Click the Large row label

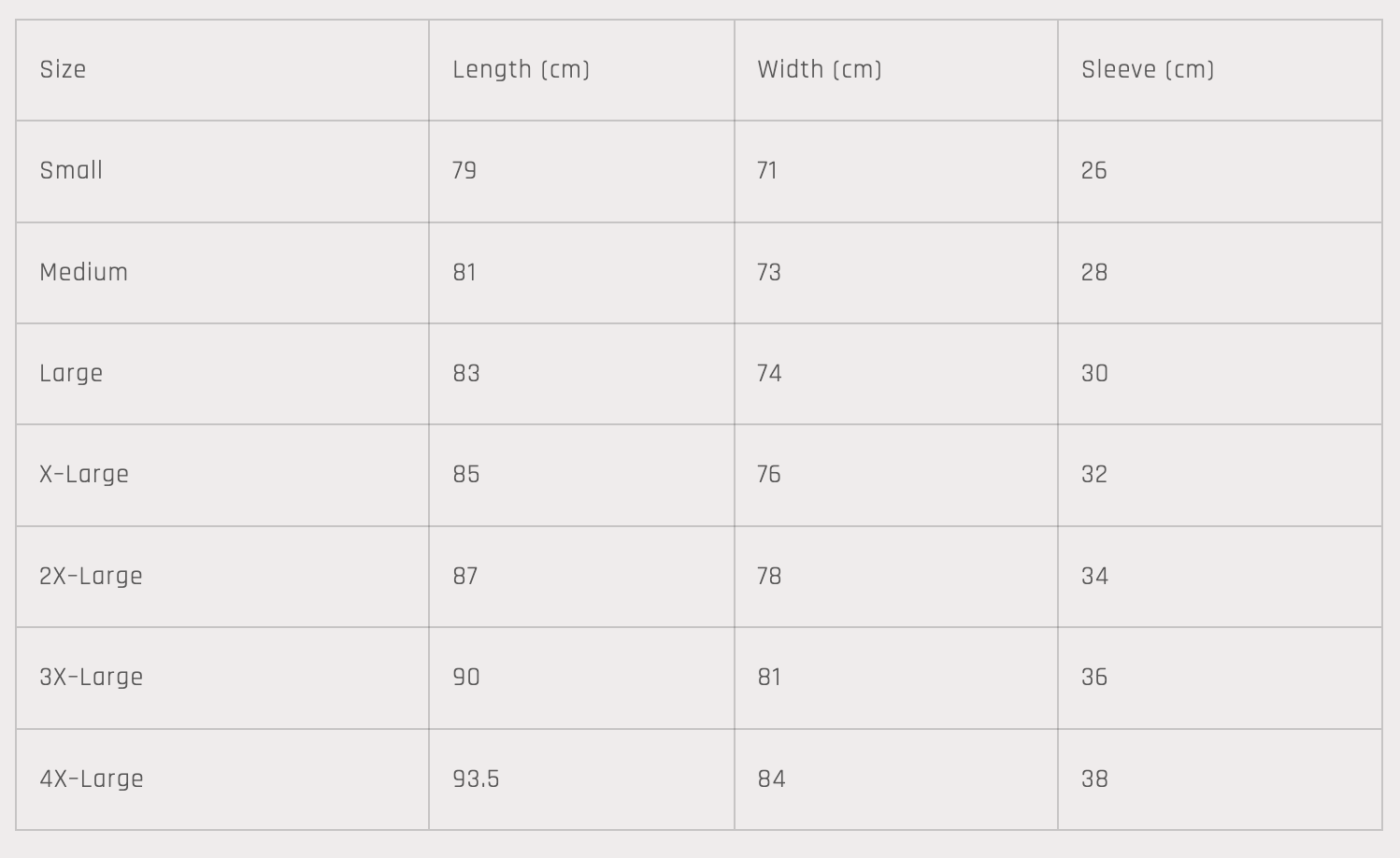(x=71, y=374)
